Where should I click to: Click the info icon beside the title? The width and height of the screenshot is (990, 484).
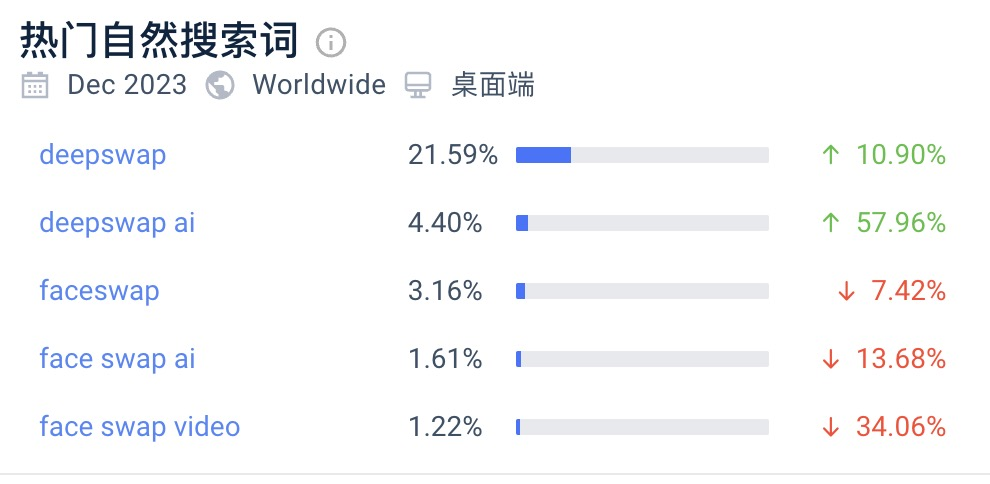331,42
